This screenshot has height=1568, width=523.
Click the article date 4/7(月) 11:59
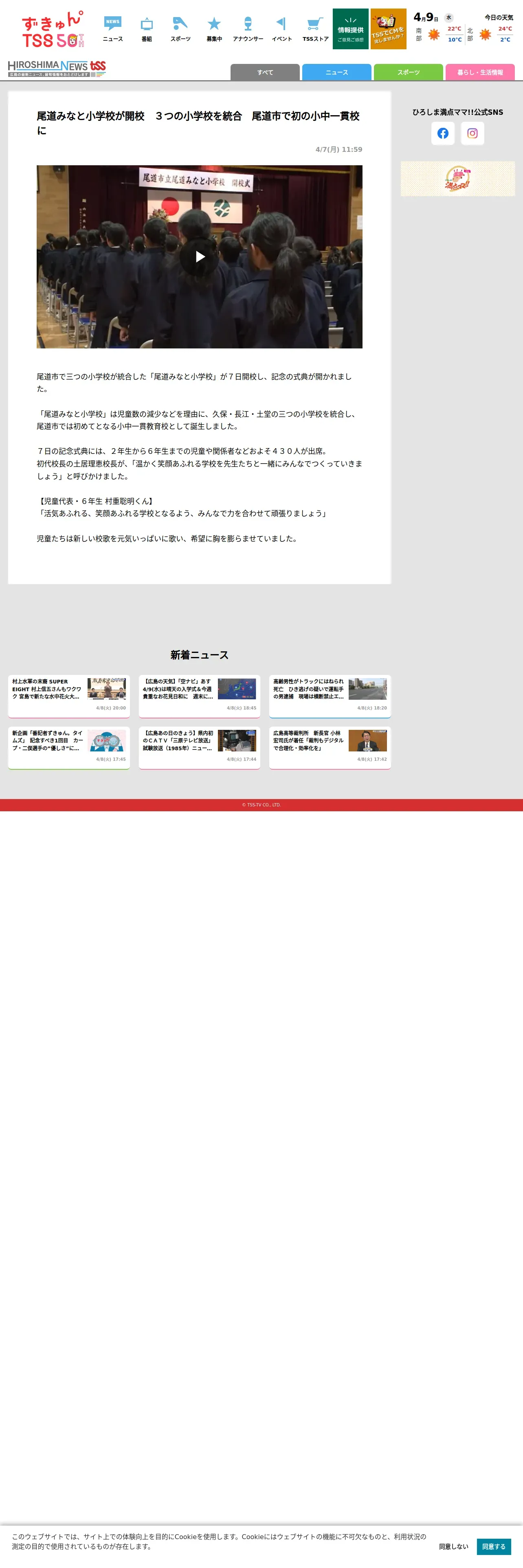pyautogui.click(x=338, y=149)
